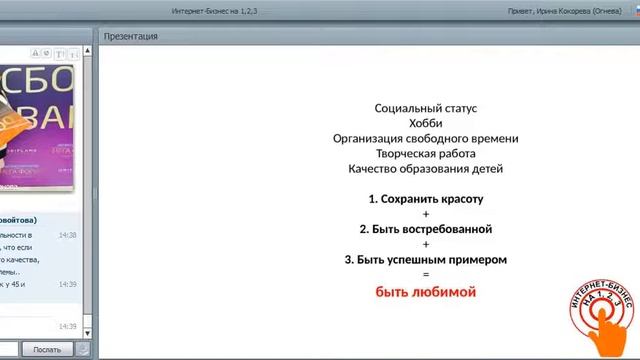Click the text 3. Быть успешным примером
640x360 pixels.
[x=426, y=260]
